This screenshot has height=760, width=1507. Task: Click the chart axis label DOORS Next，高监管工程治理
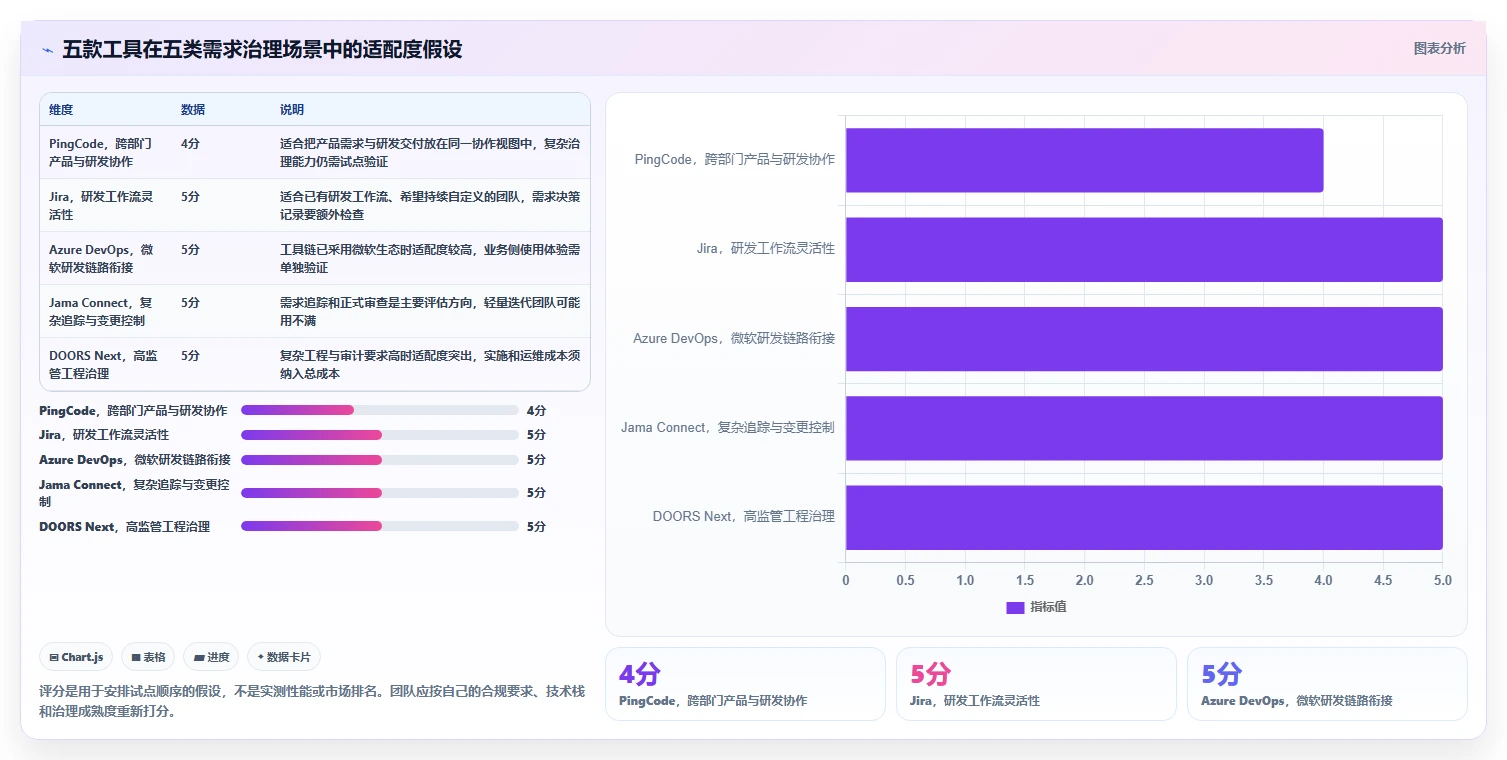(x=743, y=516)
